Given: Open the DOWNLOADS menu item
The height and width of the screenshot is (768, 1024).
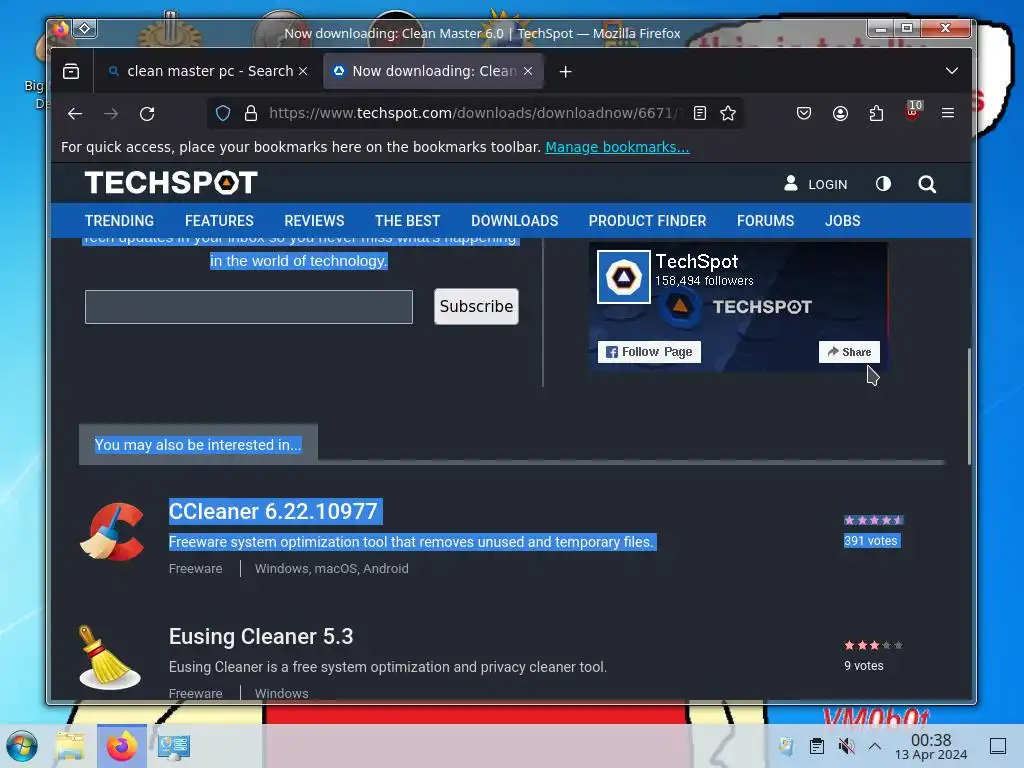Looking at the screenshot, I should 515,221.
